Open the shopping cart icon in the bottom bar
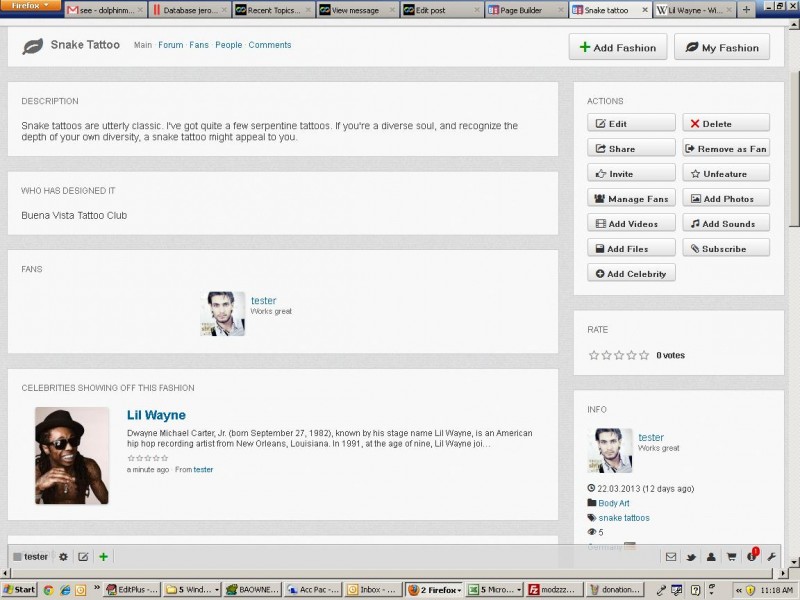Screen dimensions: 800x600 coord(731,557)
